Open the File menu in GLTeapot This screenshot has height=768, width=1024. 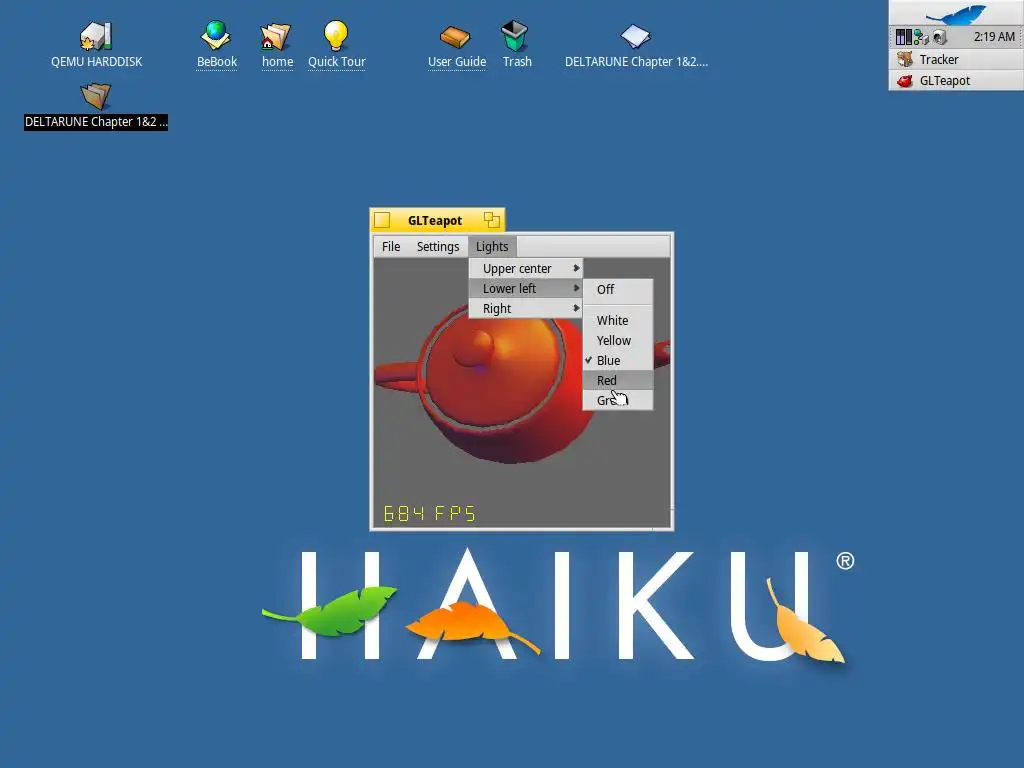click(x=391, y=247)
